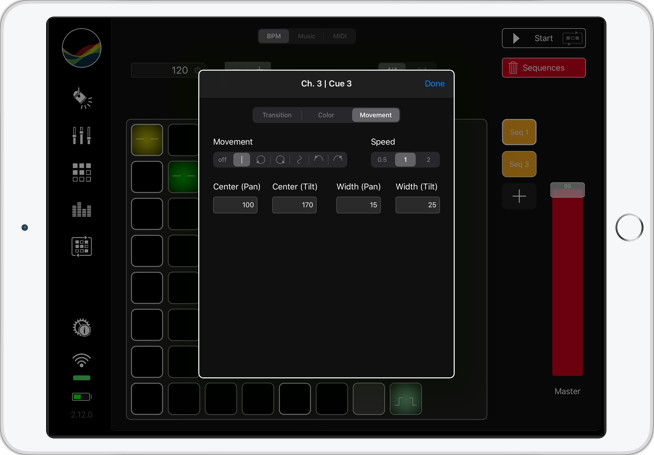654x455 pixels.
Task: Turn movement off
Action: click(x=222, y=160)
